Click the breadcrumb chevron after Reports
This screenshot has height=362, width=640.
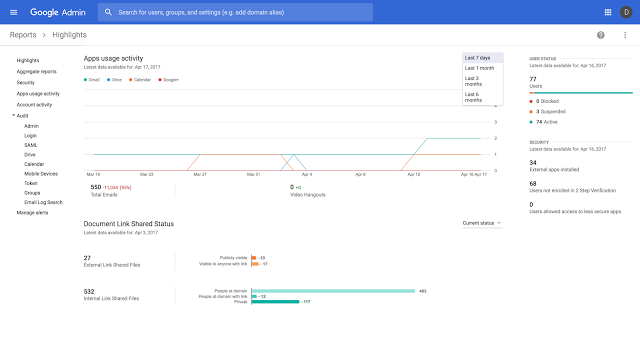click(x=44, y=35)
